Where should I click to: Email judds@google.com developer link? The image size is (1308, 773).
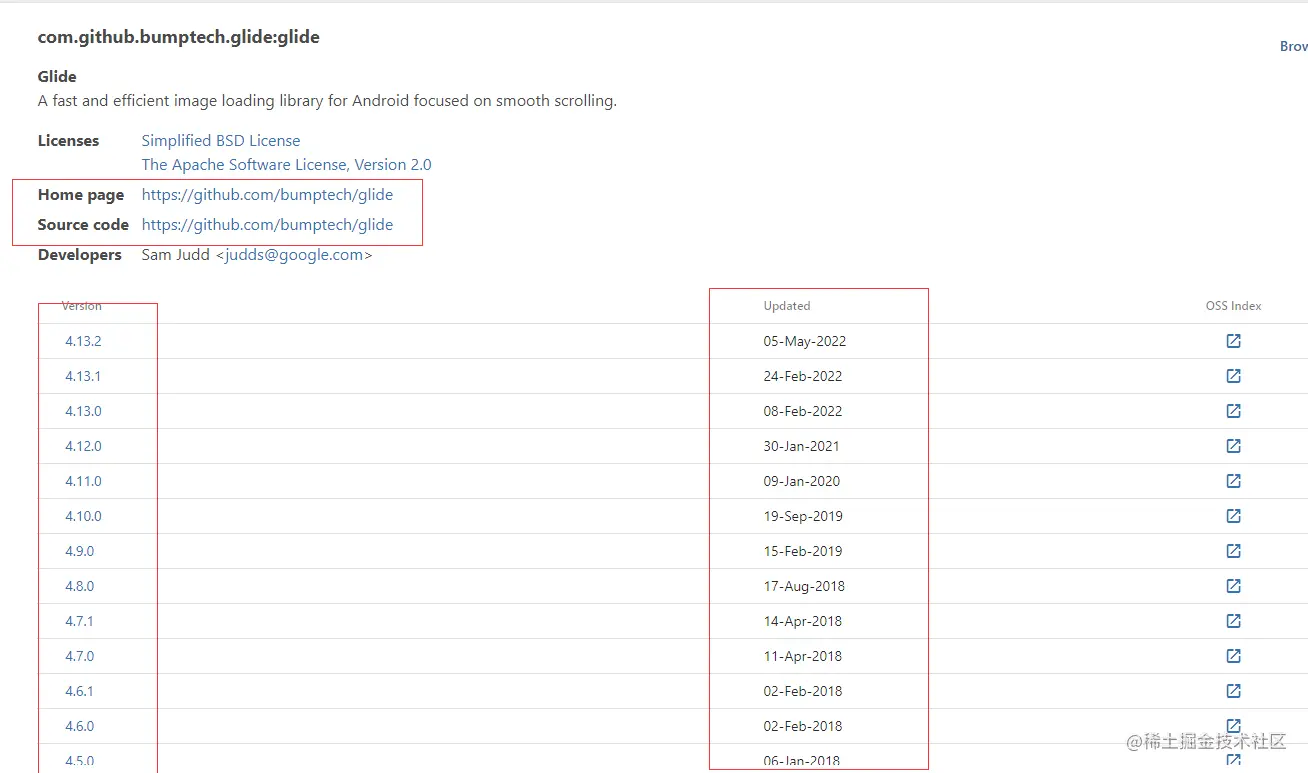tap(294, 255)
